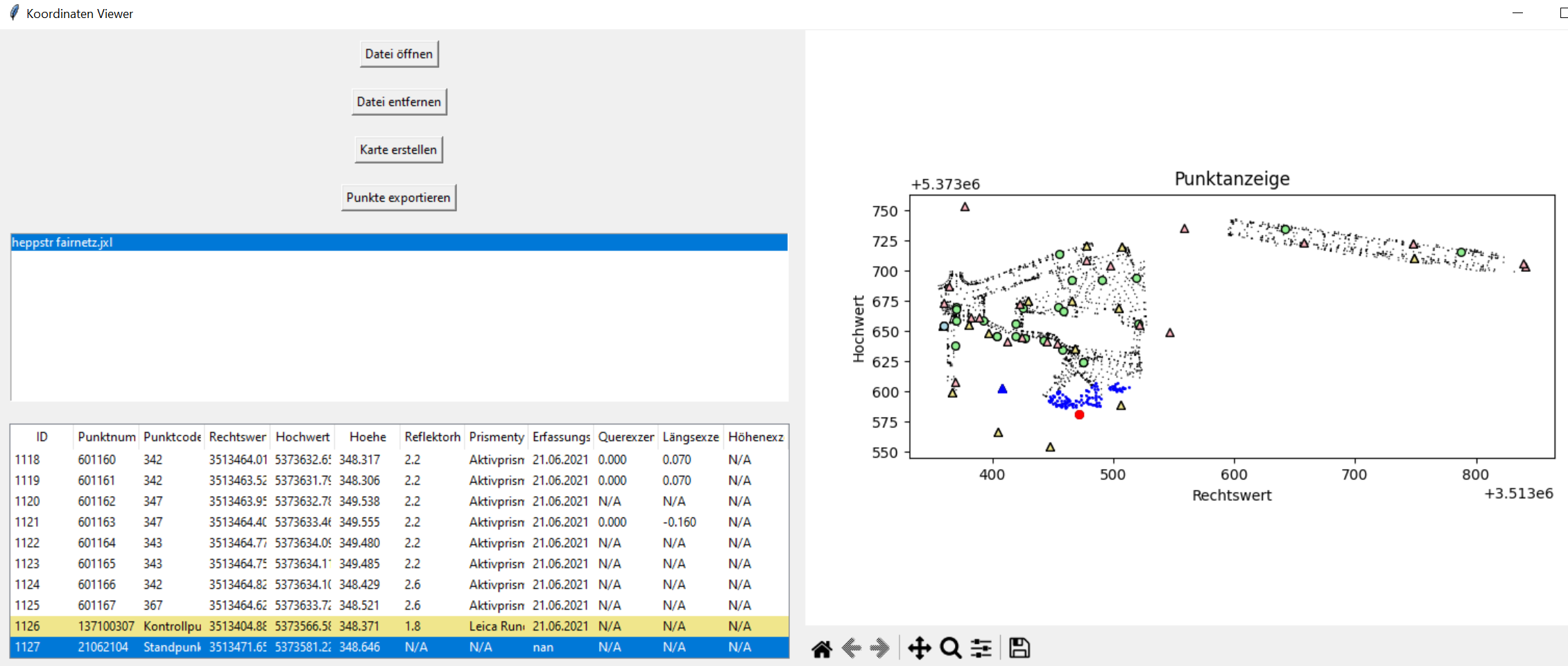Viewport: 1568px width, 666px height.
Task: Go back to previous plot view
Action: point(851,649)
